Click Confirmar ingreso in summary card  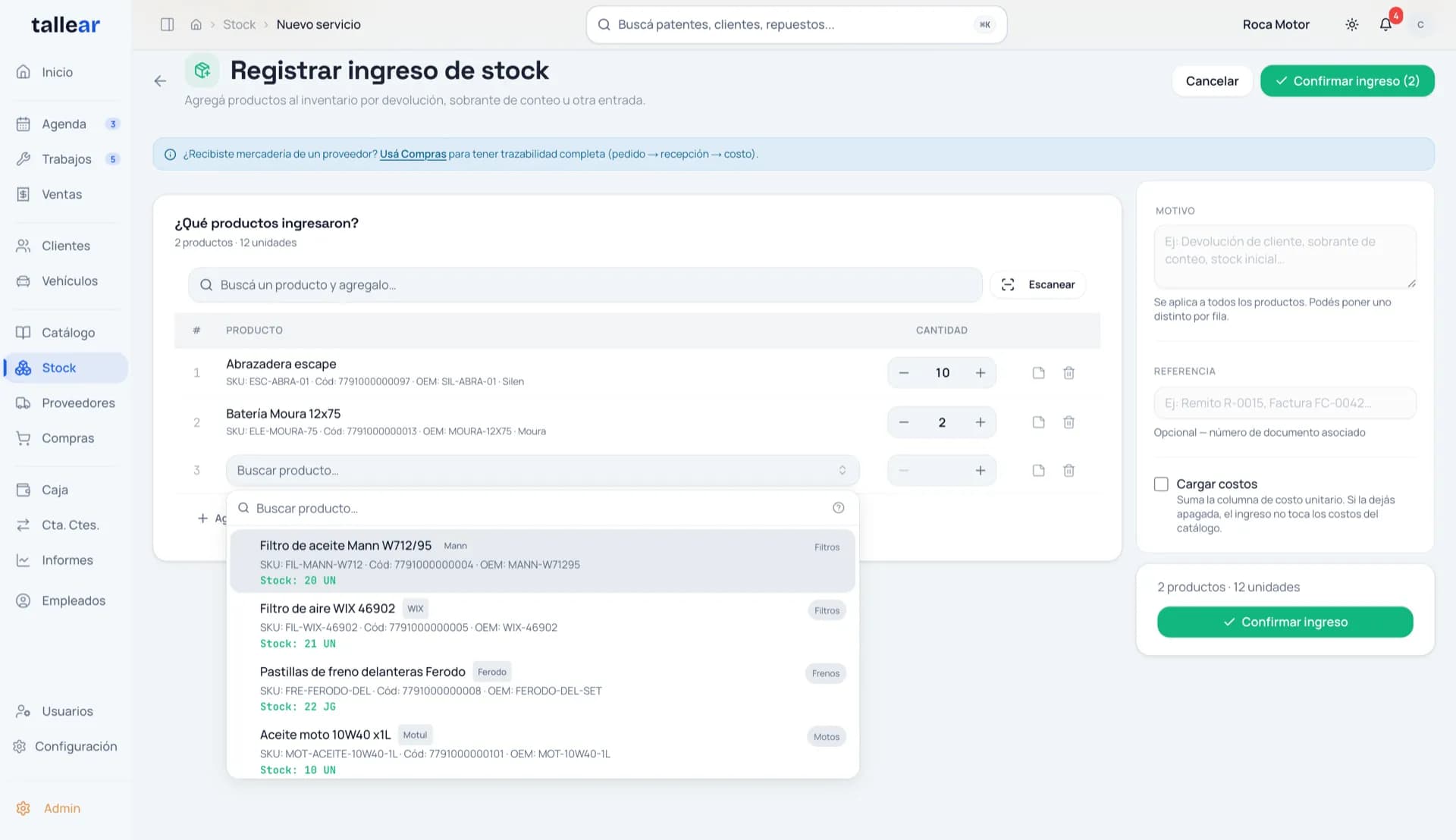tap(1285, 622)
